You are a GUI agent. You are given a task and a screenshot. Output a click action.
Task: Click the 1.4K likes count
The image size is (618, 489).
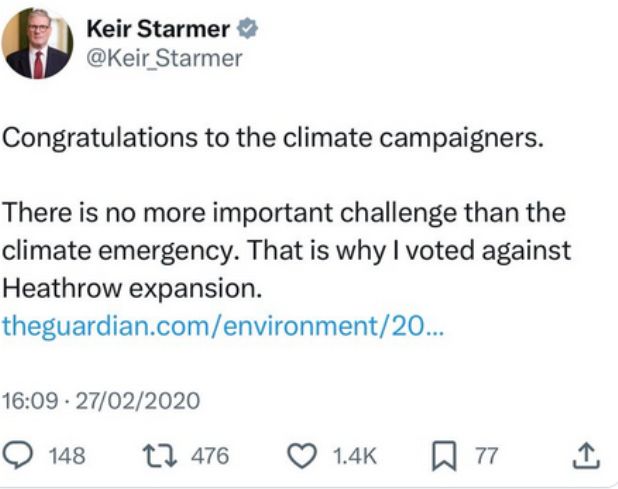(x=354, y=456)
